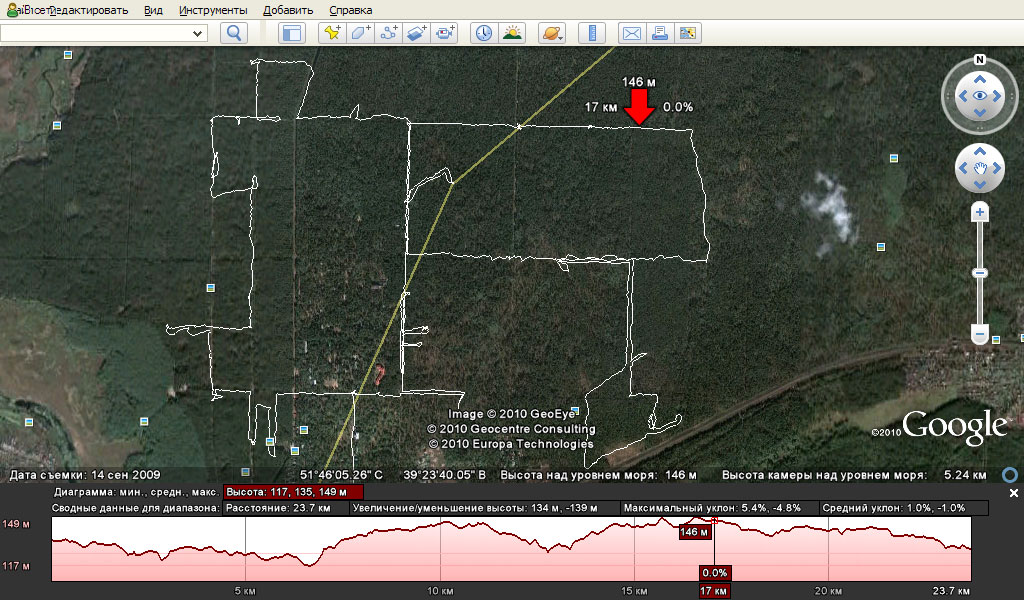The height and width of the screenshot is (600, 1024).
Task: Toggle sunlight across the landscape
Action: tap(512, 33)
